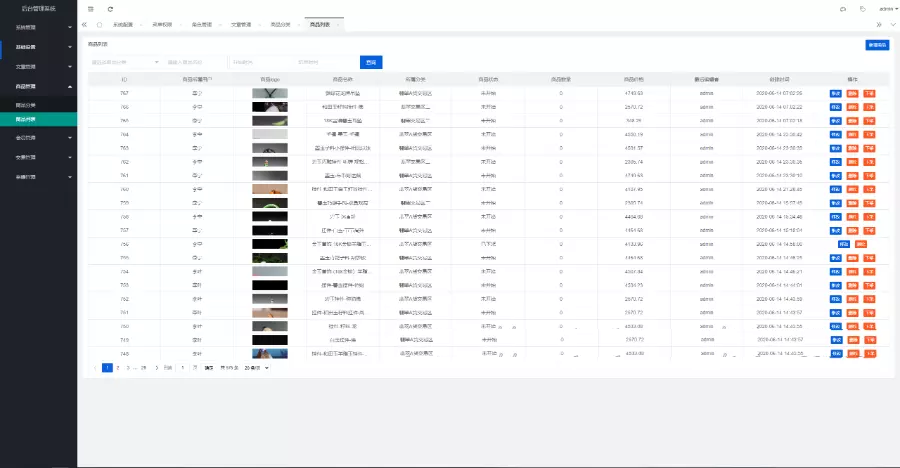The width and height of the screenshot is (900, 468).
Task: Expand the 系统管理 sidebar menu
Action: point(38,28)
